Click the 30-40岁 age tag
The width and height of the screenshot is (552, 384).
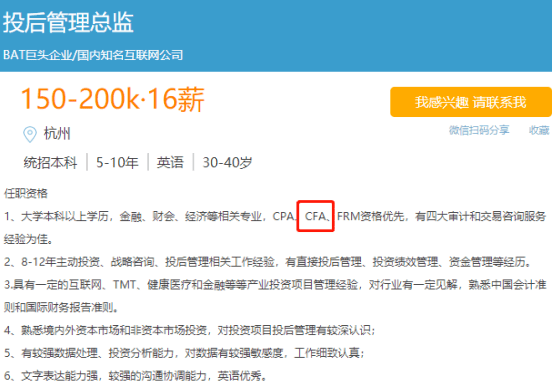(227, 163)
